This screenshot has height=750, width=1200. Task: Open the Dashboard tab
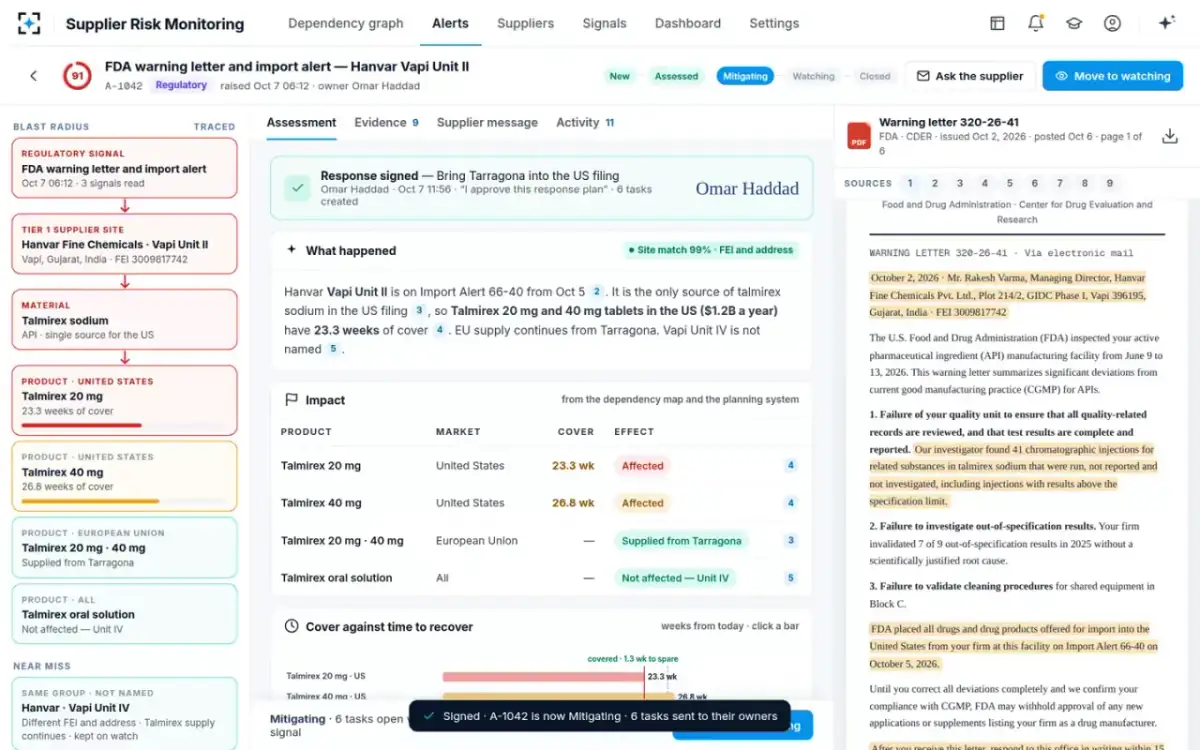[687, 23]
